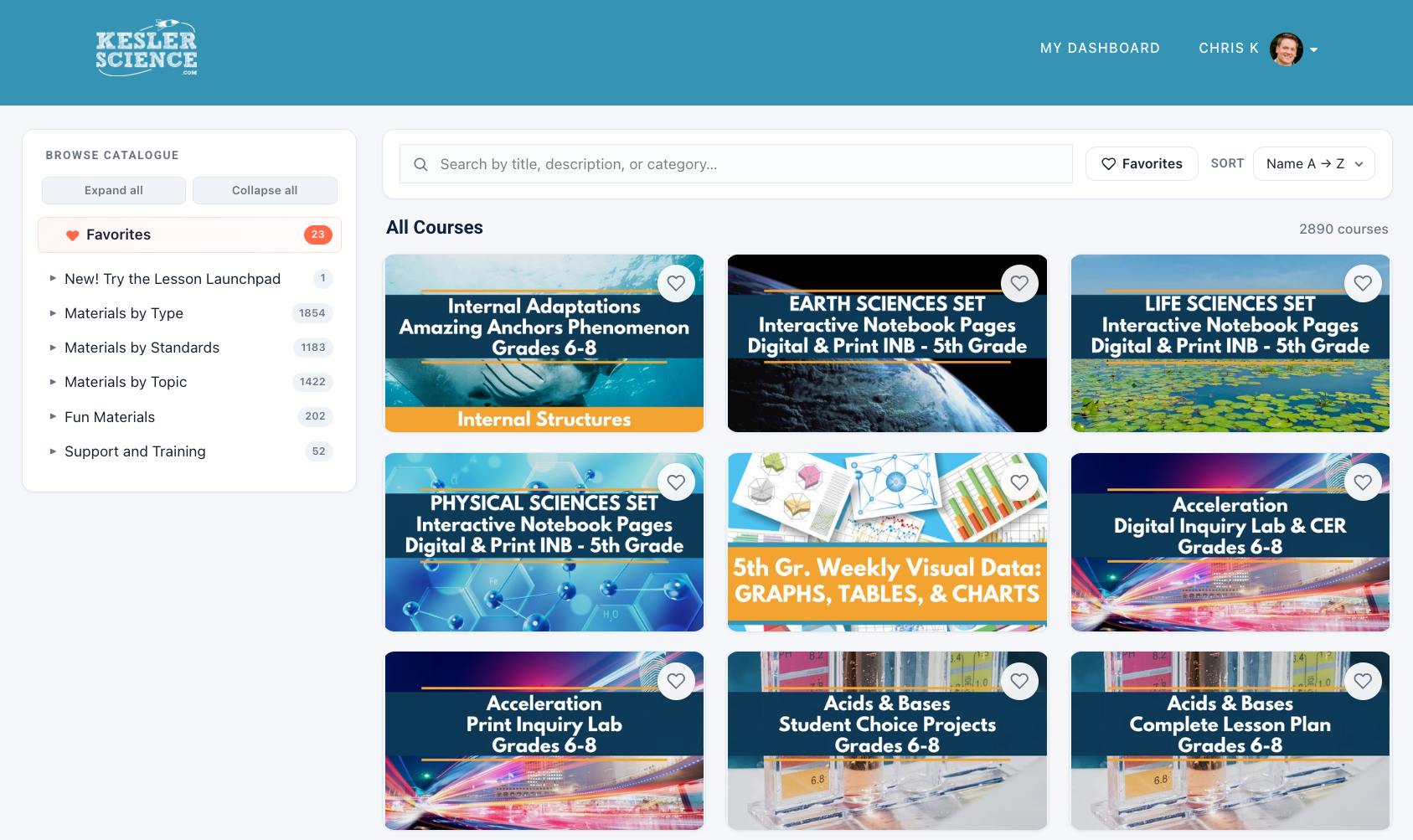This screenshot has width=1413, height=840.
Task: Open Support and Training category
Action: [135, 451]
